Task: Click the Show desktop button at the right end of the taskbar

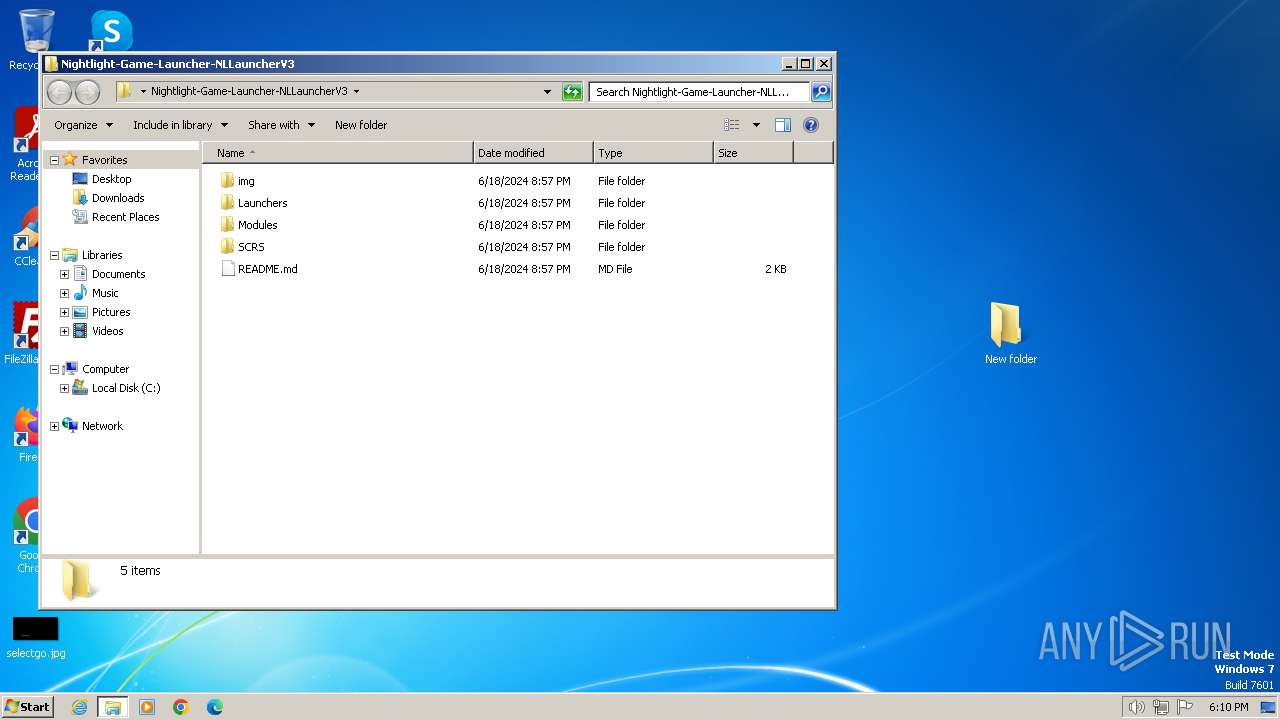Action: pos(1268,707)
